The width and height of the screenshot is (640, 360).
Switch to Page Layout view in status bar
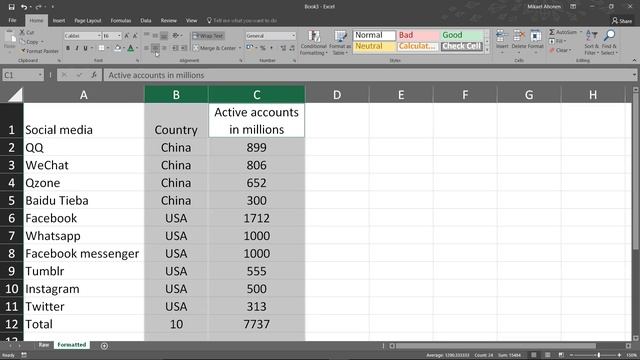547,355
